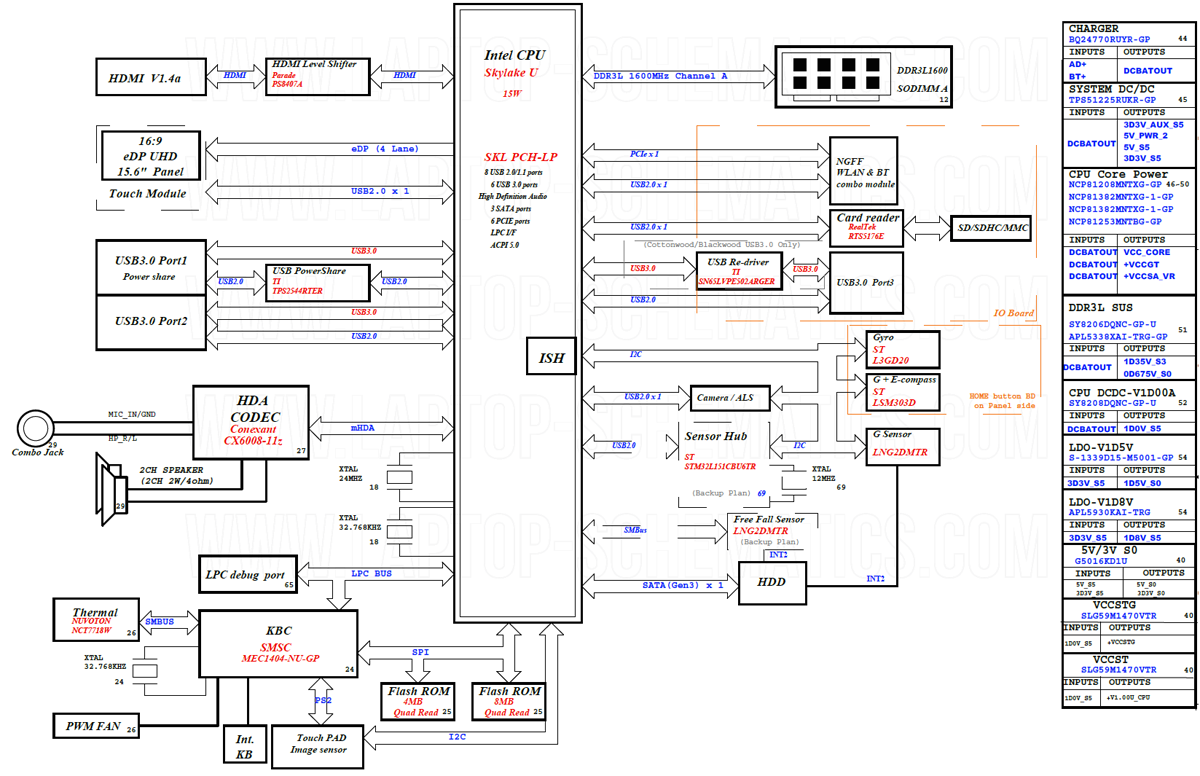Select the HDD block
Screen dimensions: 1200x776
pos(772,582)
